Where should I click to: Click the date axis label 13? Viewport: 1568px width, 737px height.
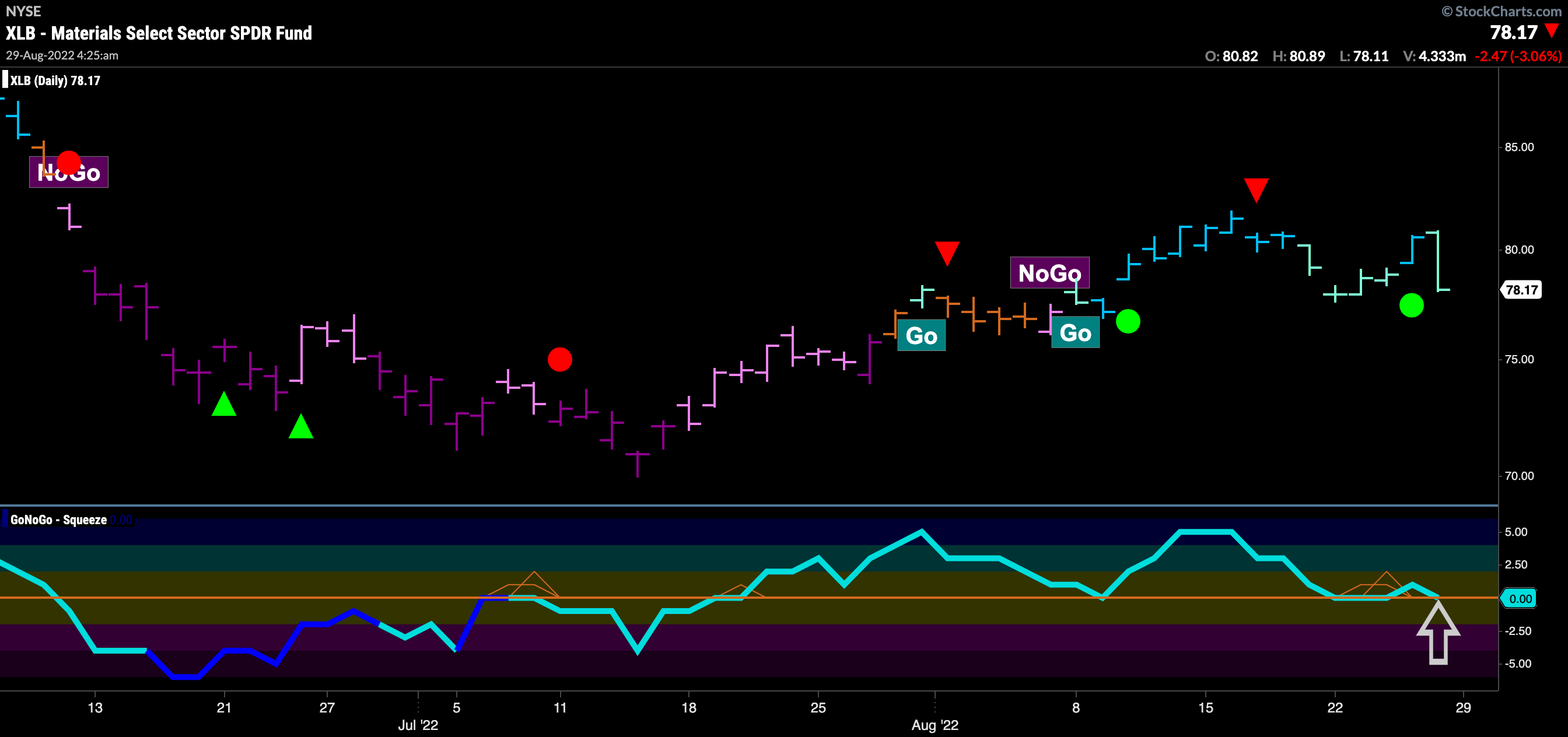coord(95,708)
